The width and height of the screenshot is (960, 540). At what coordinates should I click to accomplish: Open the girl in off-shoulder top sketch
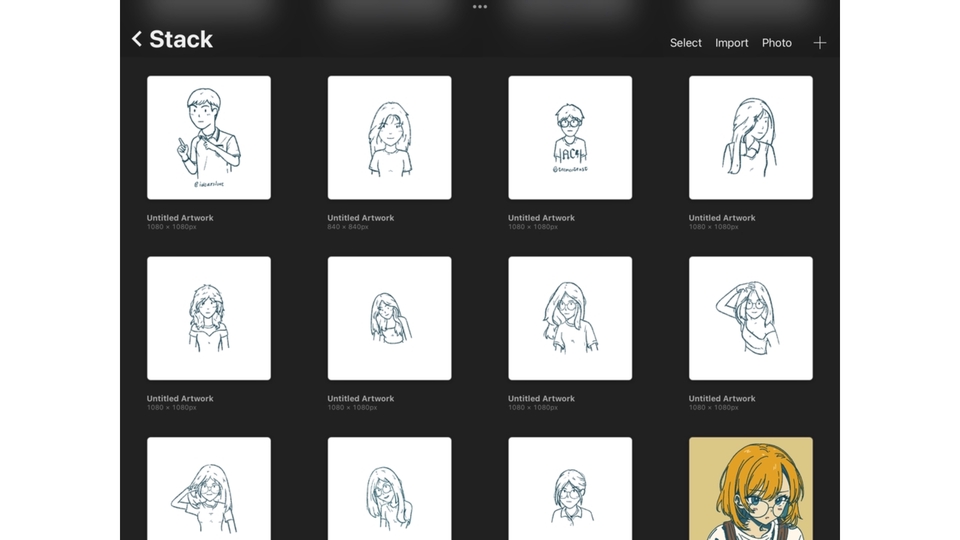point(209,318)
